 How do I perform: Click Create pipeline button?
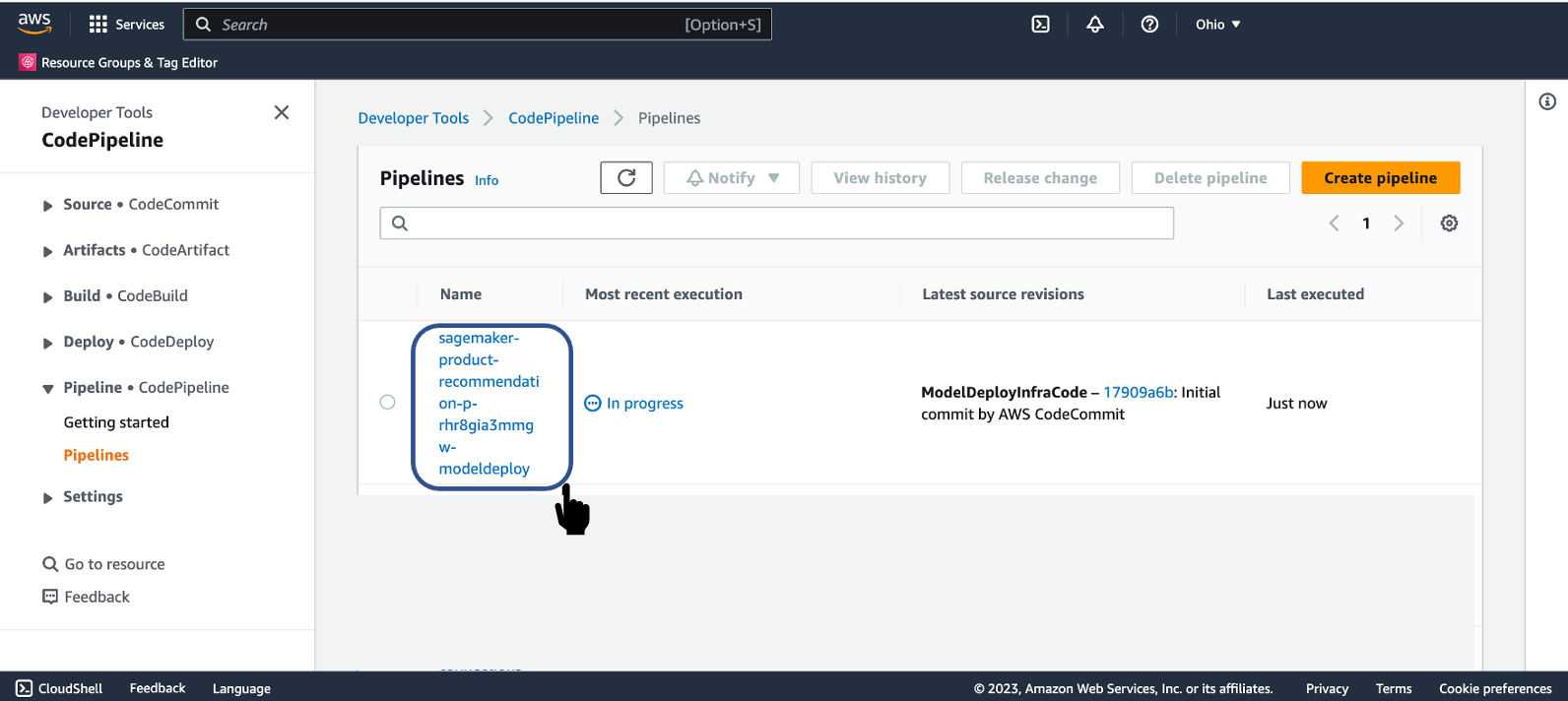(x=1381, y=178)
